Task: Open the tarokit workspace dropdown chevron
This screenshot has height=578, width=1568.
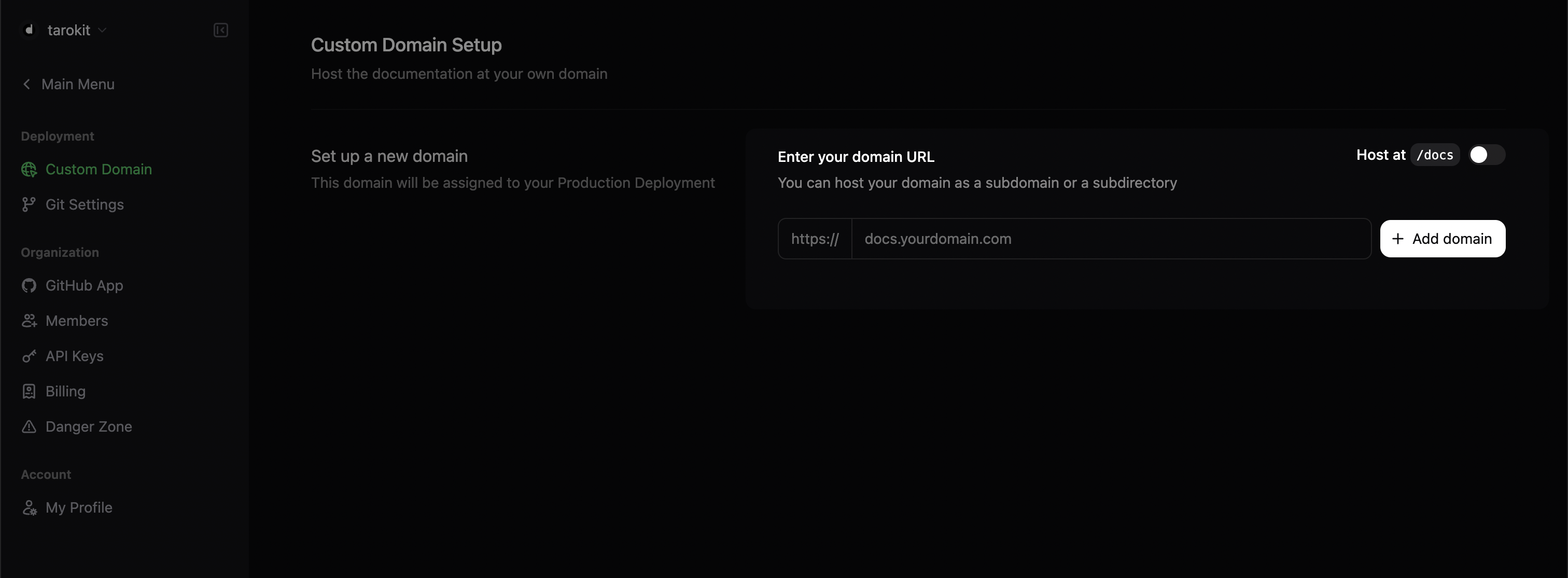Action: coord(102,30)
